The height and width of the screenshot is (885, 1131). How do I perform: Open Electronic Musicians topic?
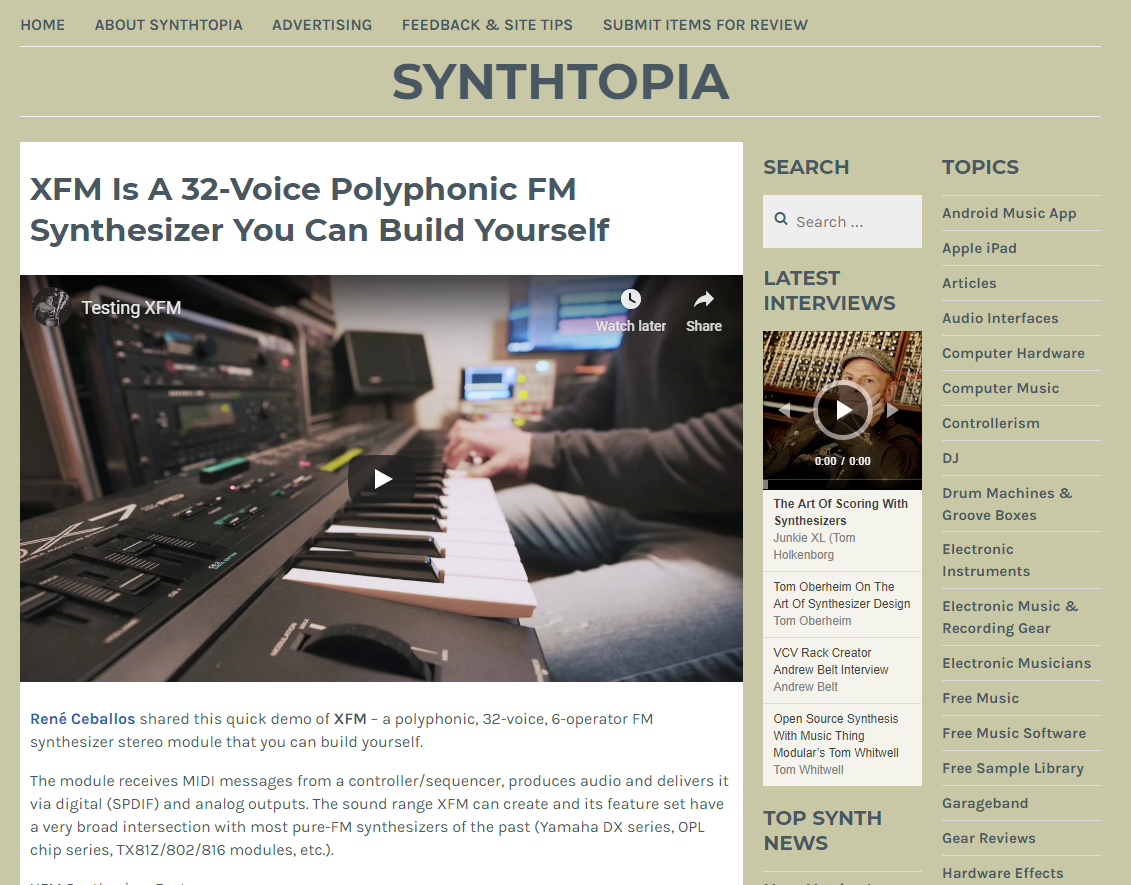point(1016,664)
